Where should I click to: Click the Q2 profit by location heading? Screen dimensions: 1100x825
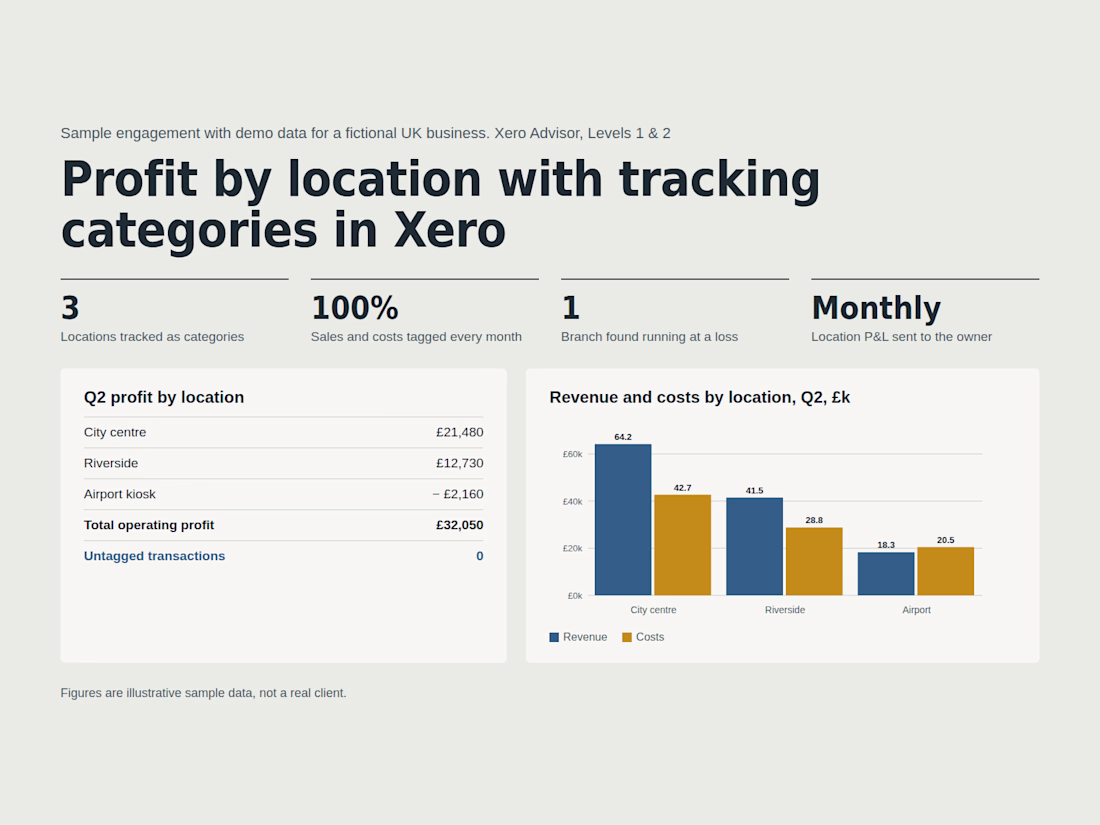coord(164,397)
